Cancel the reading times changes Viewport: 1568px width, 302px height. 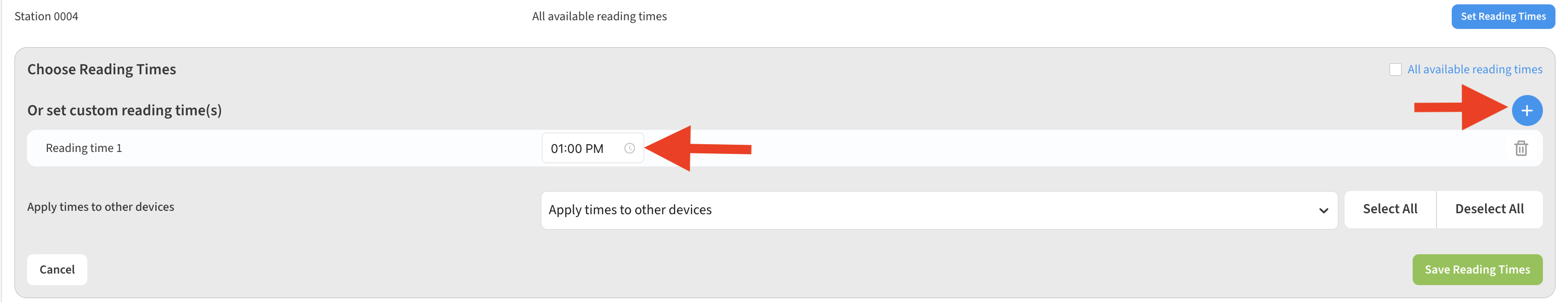pos(57,269)
